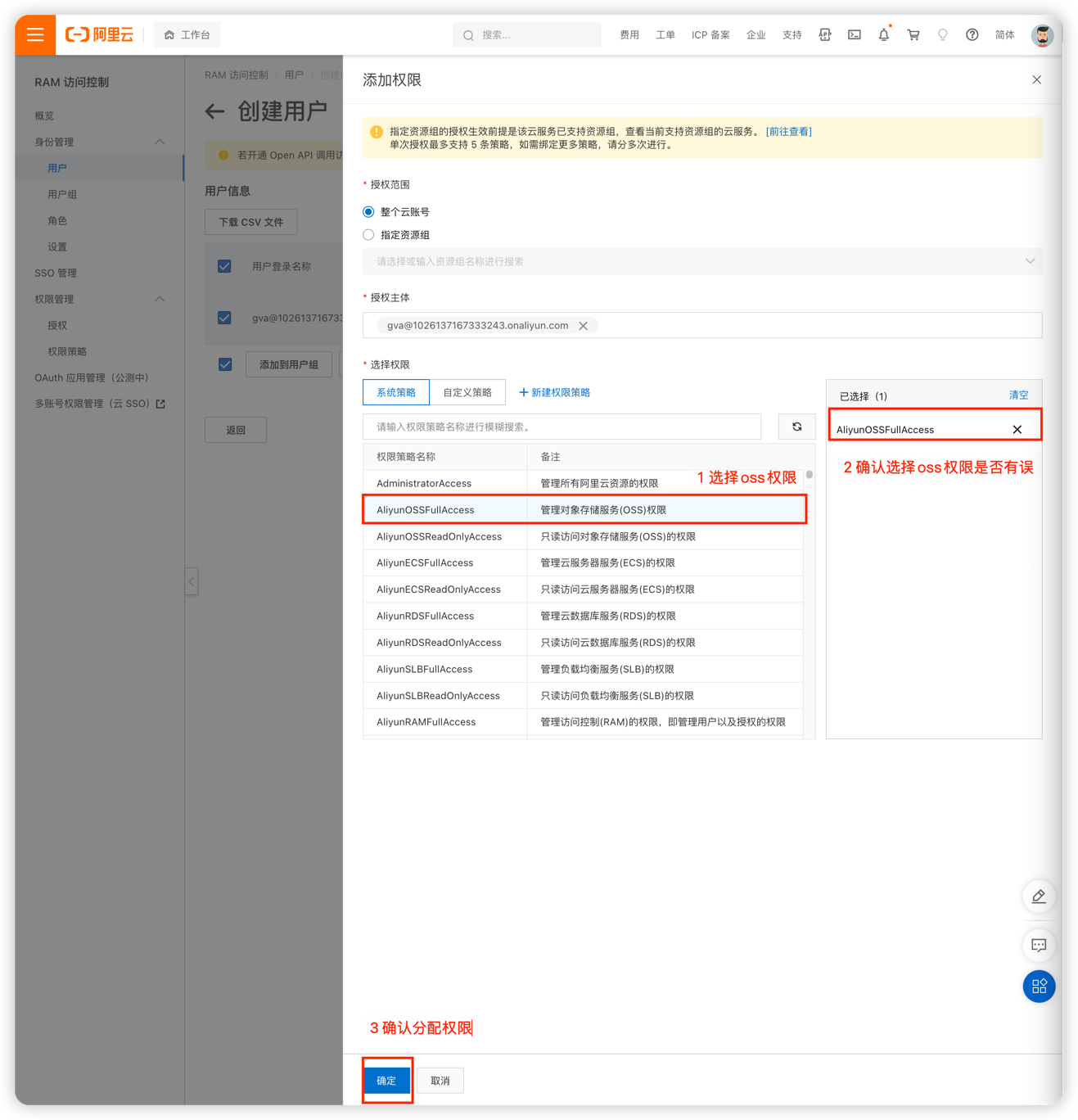Toggle the gva@102613716733 row checkbox
1078x1120 pixels.
tap(224, 318)
